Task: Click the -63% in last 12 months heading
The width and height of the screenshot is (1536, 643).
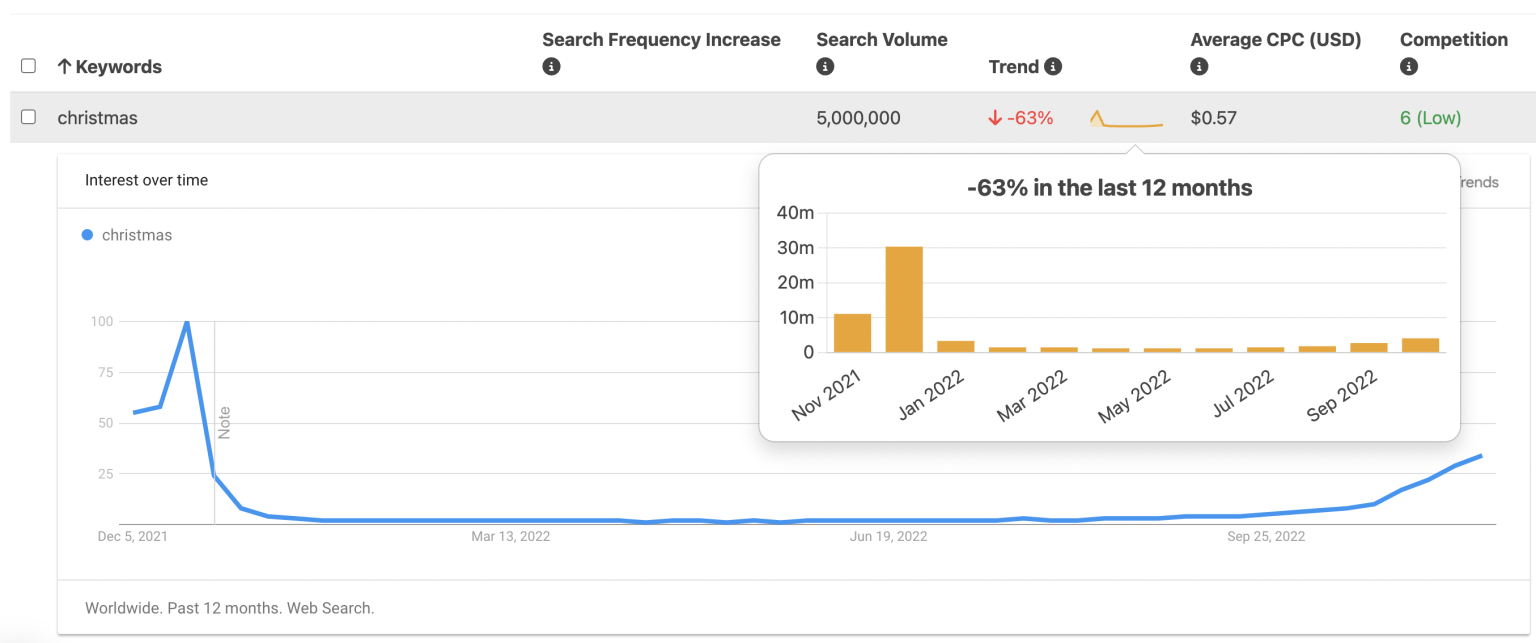Action: point(1110,187)
